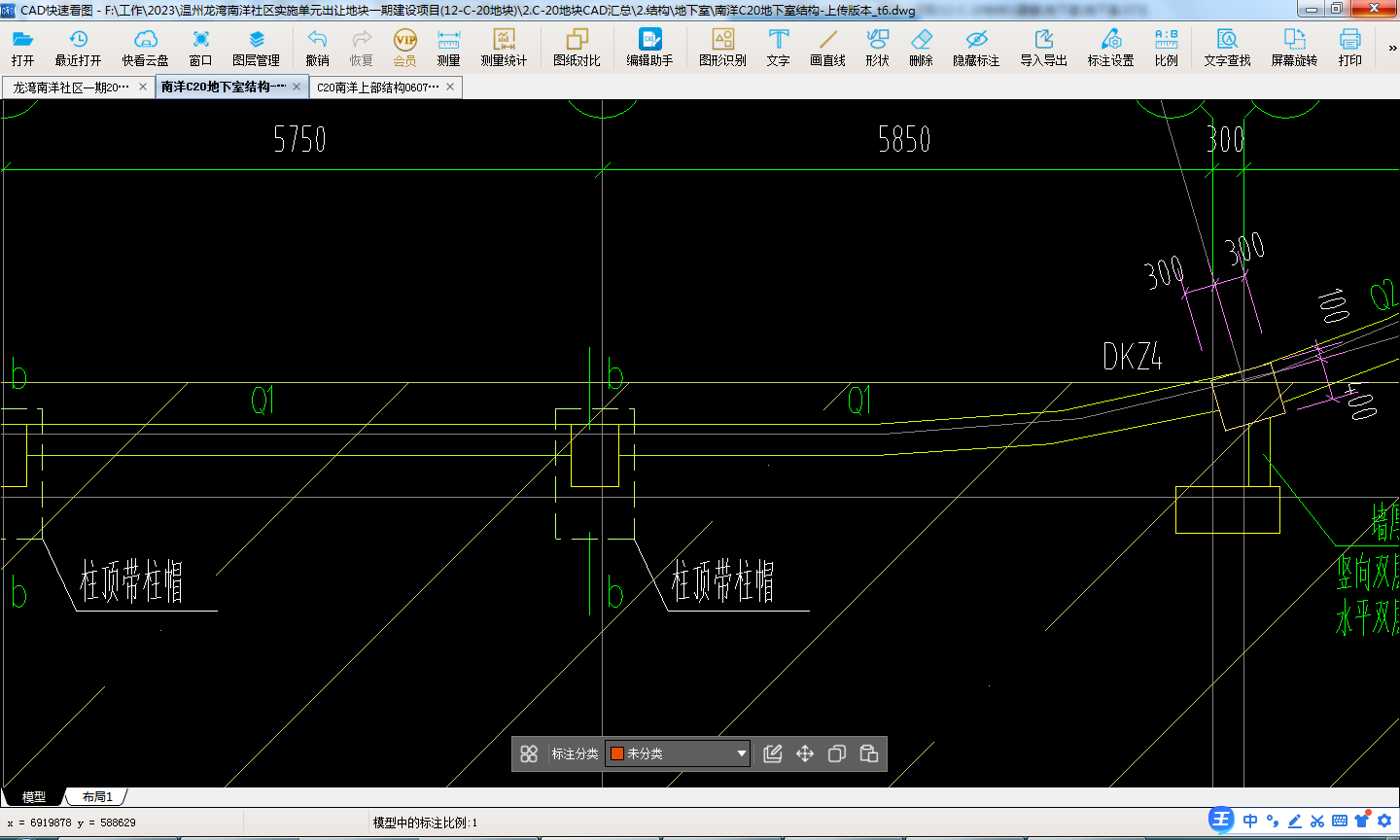Toggle the IME punctuation mode
The height and width of the screenshot is (840, 1400).
tap(1273, 821)
